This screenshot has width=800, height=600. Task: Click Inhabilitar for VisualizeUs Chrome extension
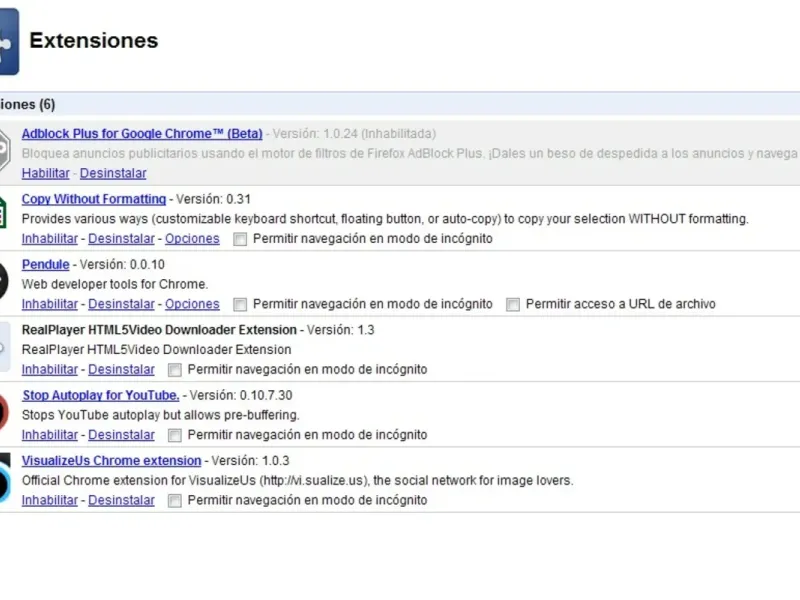tap(49, 500)
